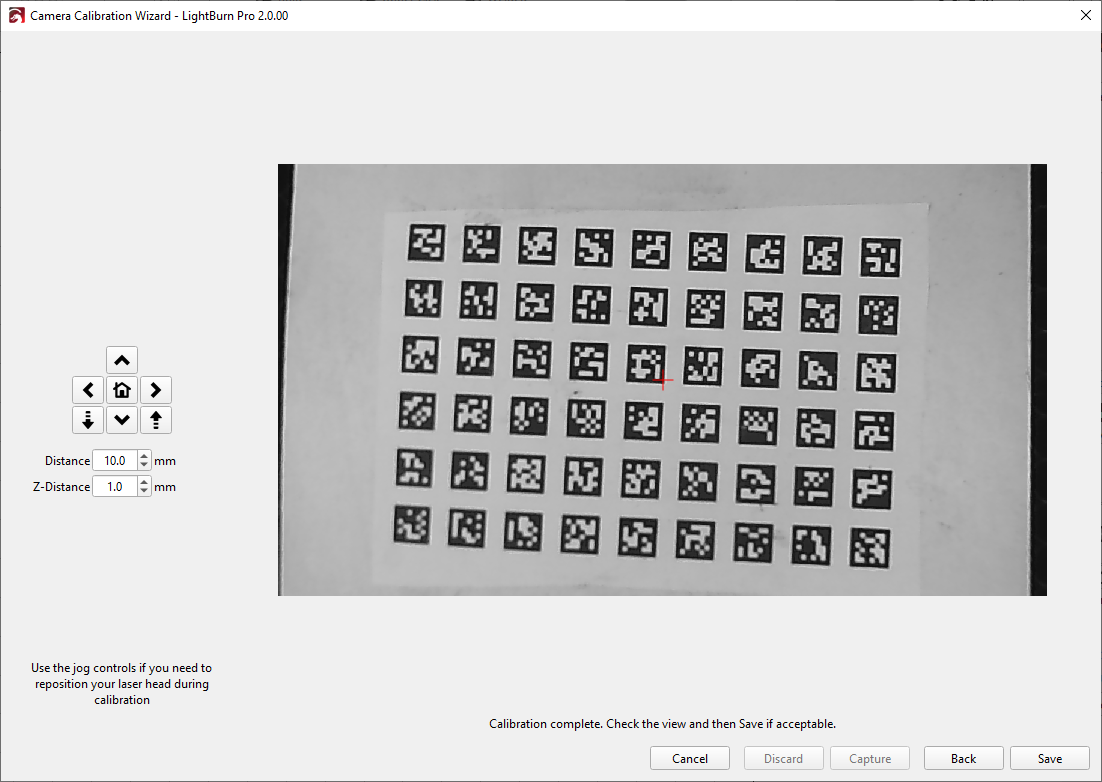Raise the Z axis with dashed up arrow
The image size is (1102, 782).
click(156, 420)
